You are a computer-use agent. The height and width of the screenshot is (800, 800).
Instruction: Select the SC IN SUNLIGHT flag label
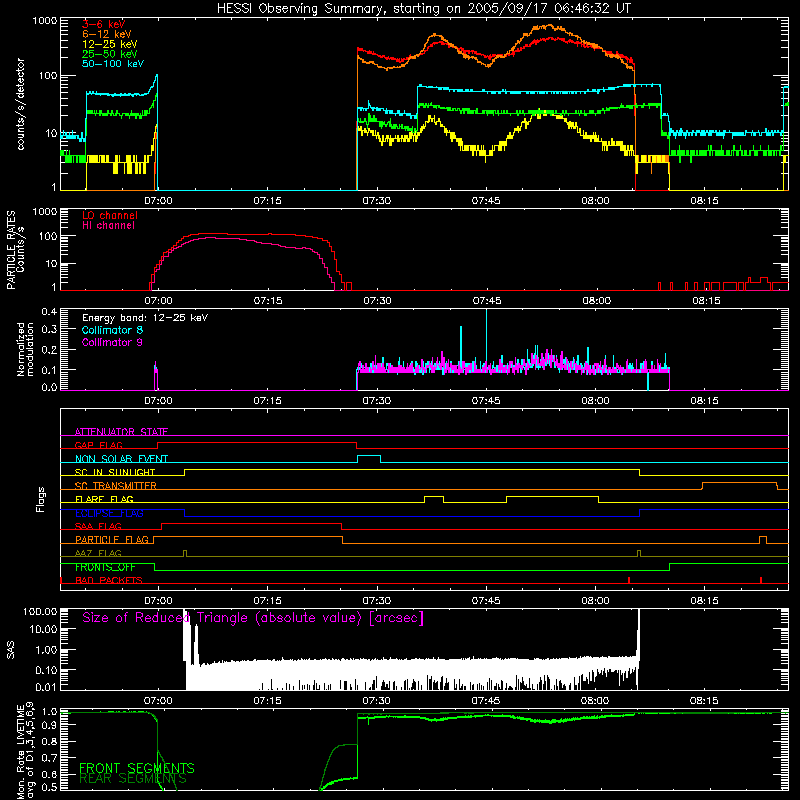[115, 472]
